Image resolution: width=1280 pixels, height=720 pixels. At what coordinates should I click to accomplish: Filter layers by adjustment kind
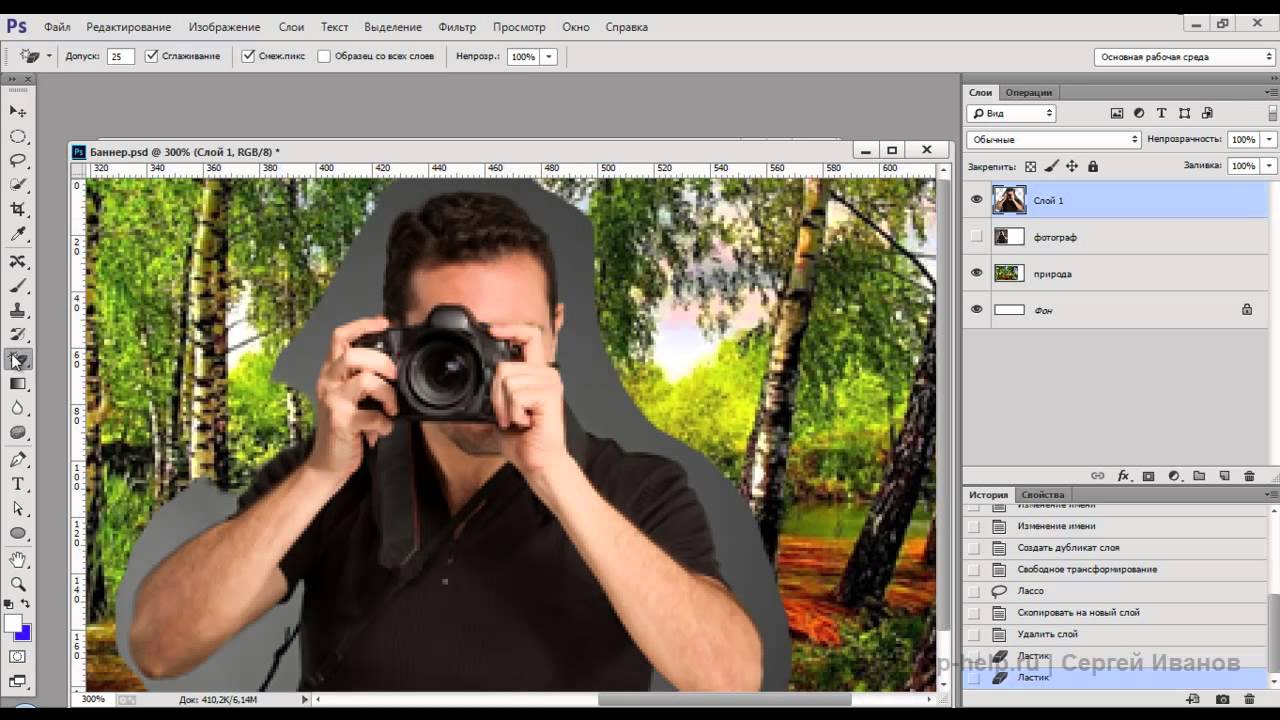[x=1139, y=113]
